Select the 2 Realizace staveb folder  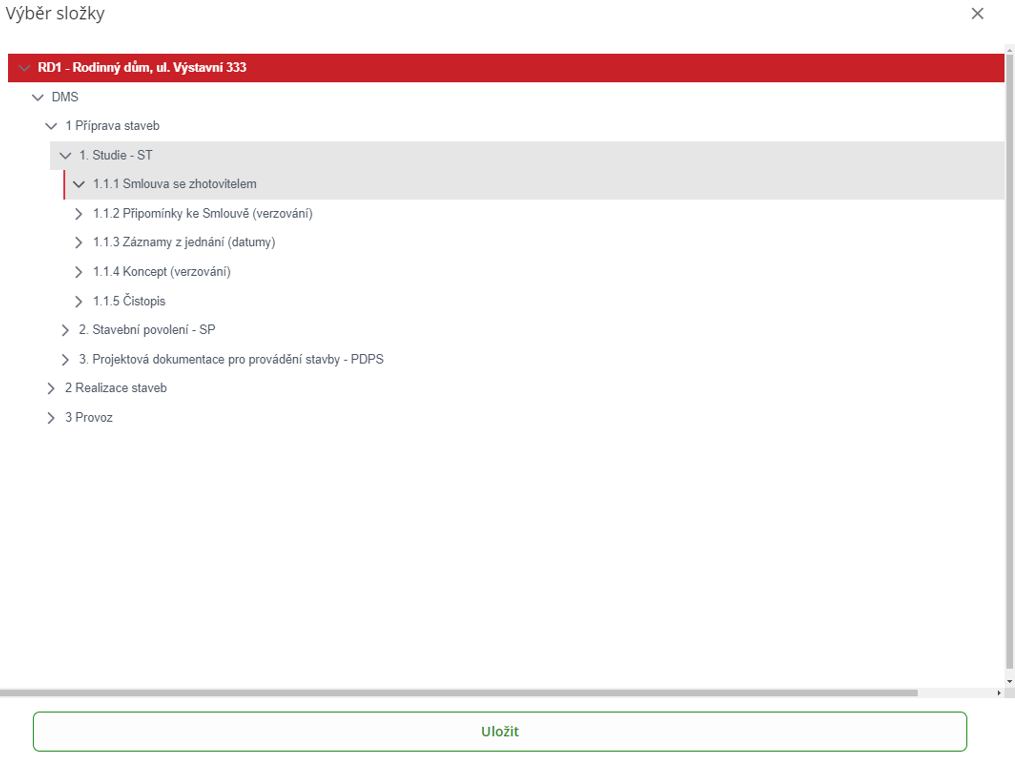pos(116,389)
